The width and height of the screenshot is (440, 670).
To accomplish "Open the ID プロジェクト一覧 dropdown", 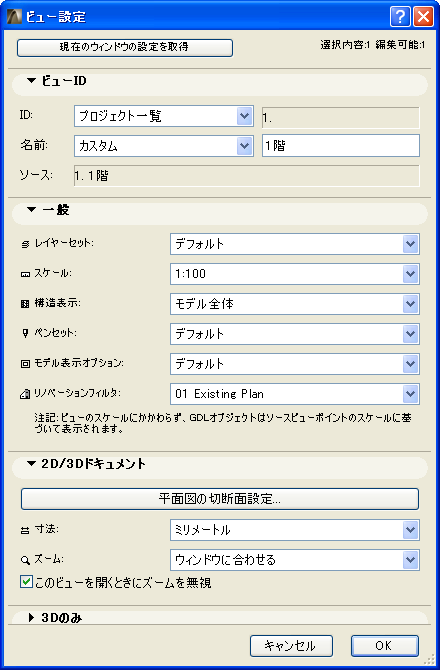I will (164, 117).
